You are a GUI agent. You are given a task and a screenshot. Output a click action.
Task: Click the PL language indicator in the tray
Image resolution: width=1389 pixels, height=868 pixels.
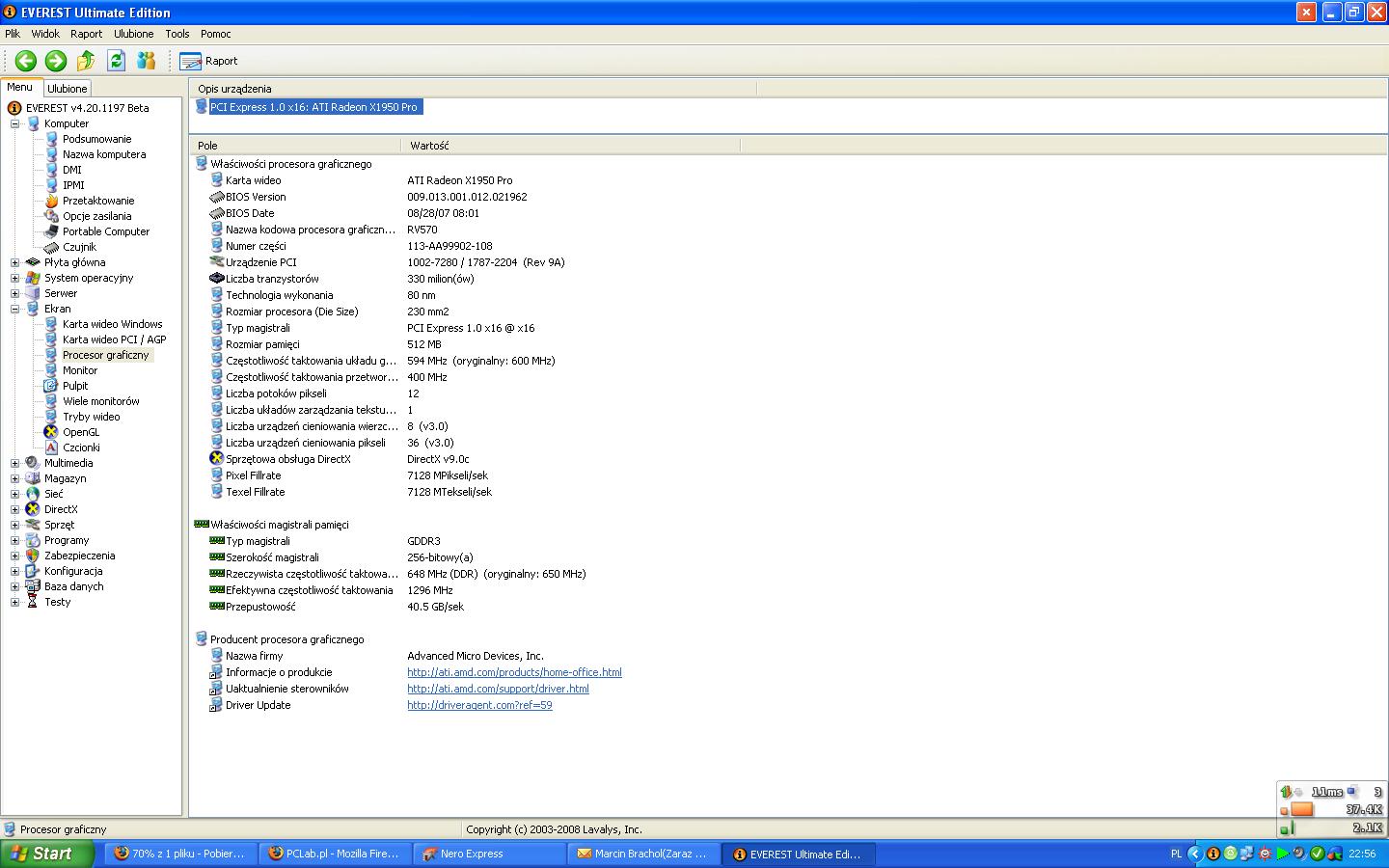tap(1176, 854)
